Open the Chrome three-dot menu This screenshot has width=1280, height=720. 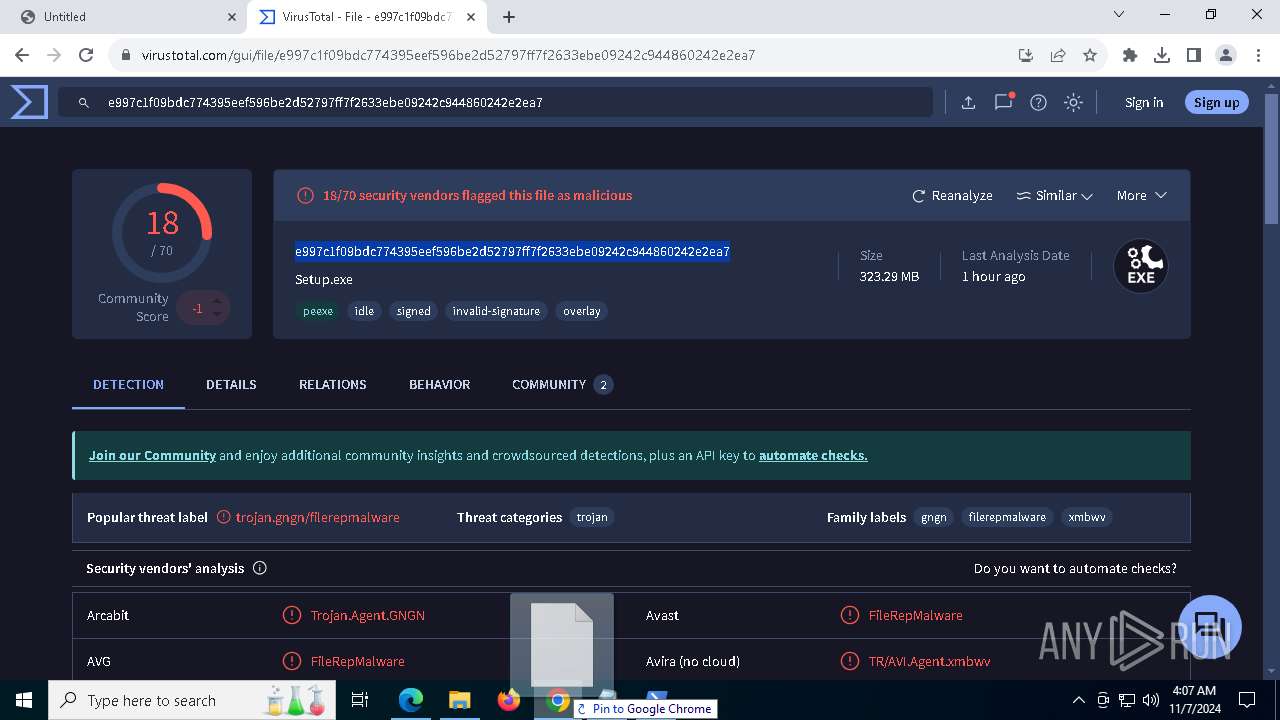1259,55
